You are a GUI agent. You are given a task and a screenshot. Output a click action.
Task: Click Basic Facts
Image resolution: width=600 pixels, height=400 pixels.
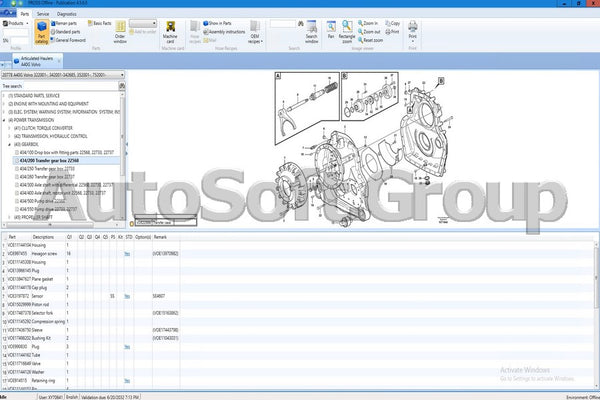[x=99, y=23]
